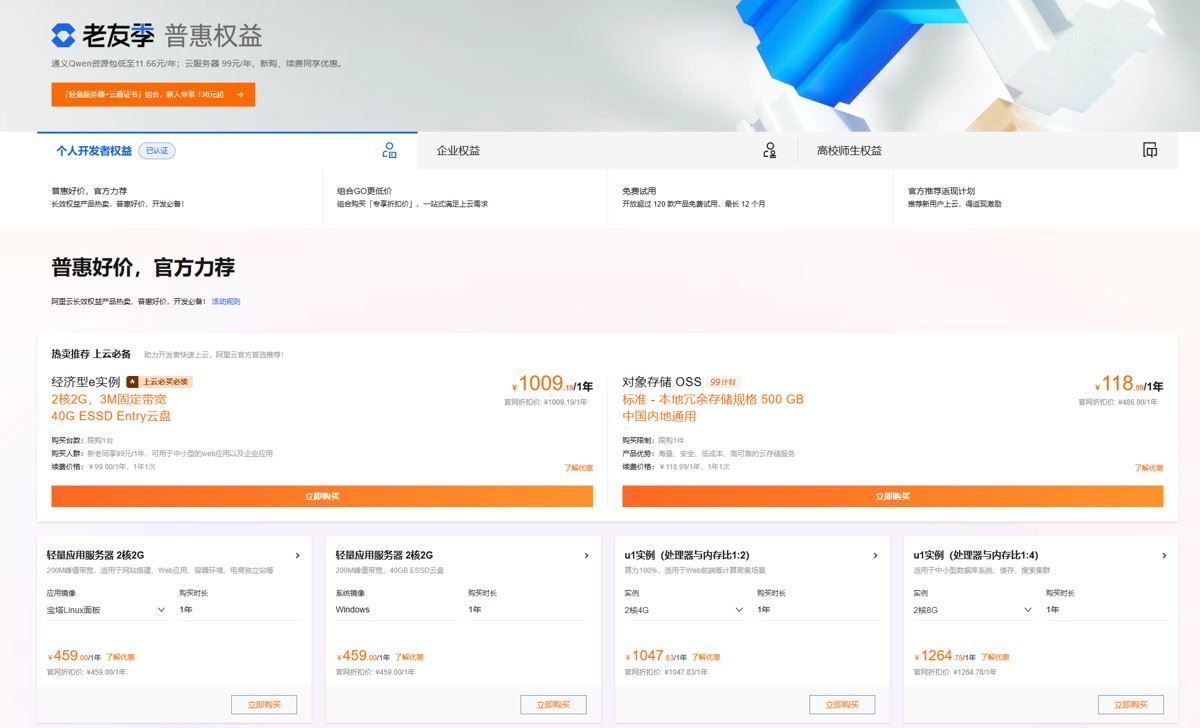1200x728 pixels.
Task: Click 立即购买 for 对象存储 OSS
Action: click(x=892, y=496)
